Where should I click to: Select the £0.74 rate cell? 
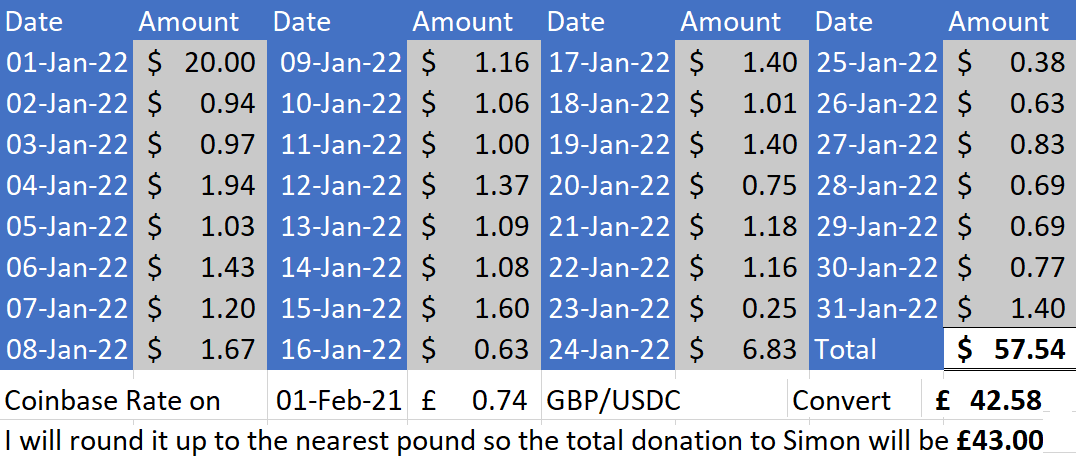pos(474,400)
